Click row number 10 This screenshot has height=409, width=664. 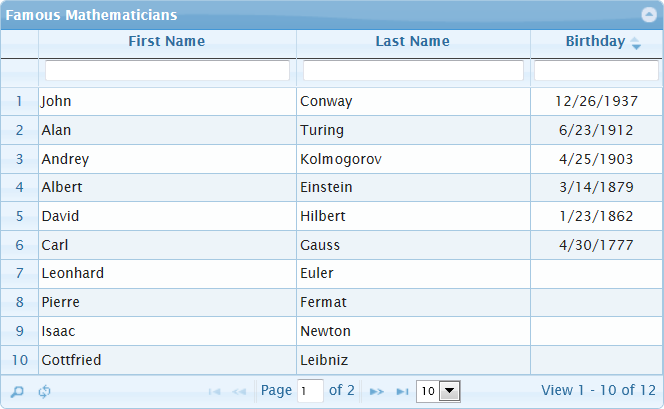(19, 360)
